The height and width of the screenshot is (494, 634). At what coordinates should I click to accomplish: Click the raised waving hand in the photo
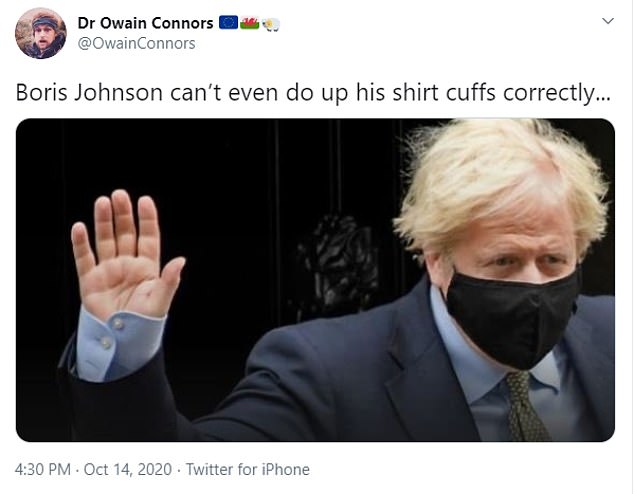(125, 255)
